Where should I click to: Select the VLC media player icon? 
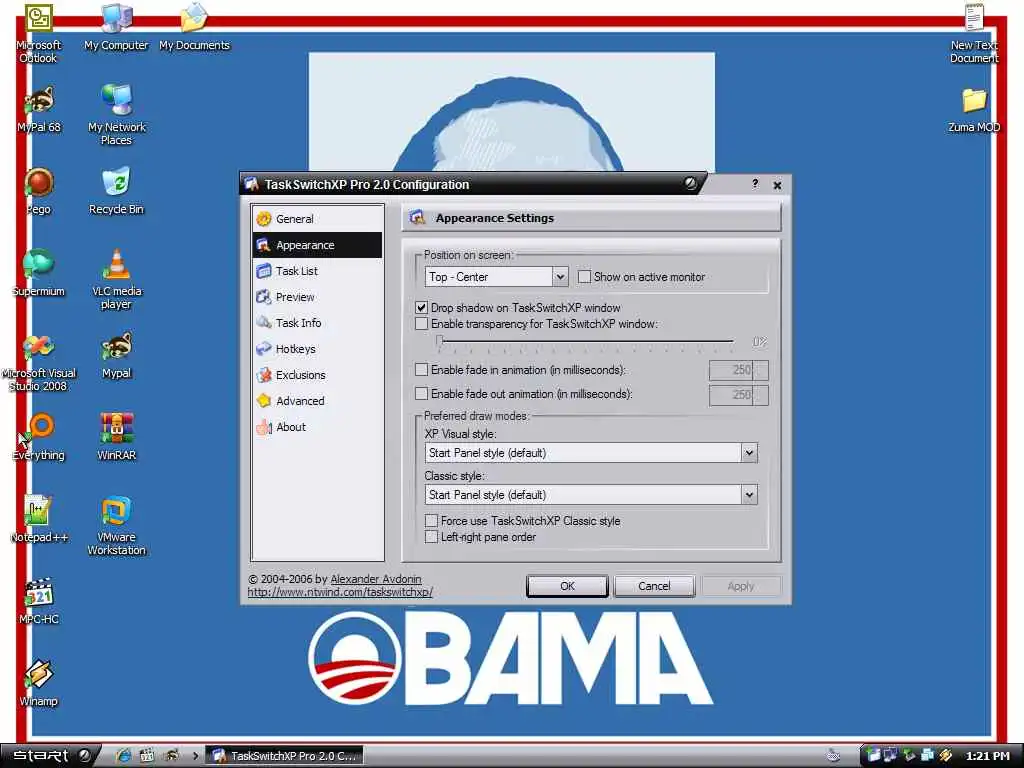coord(116,280)
